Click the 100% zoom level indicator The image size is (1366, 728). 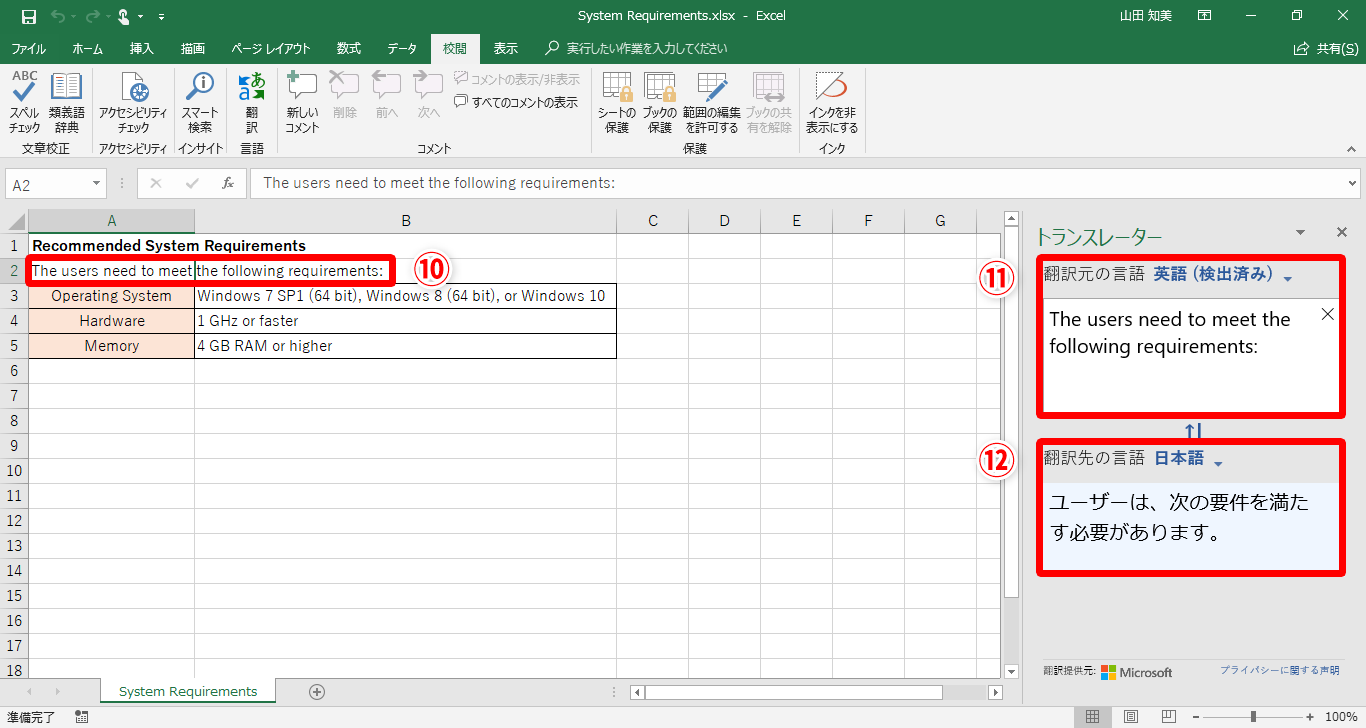tap(1341, 717)
